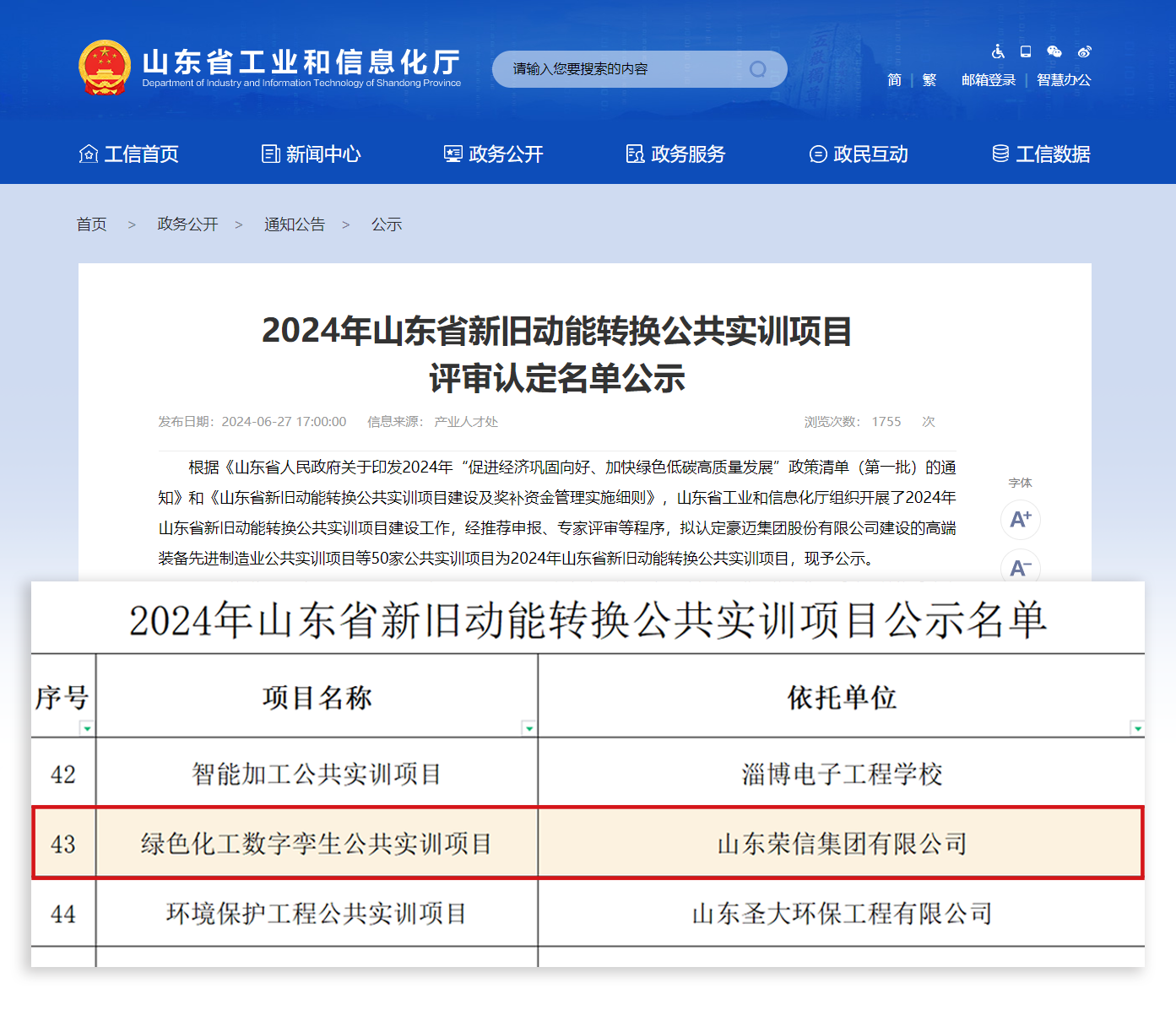
Task: Click the 通知公告 breadcrumb link
Action: (295, 224)
